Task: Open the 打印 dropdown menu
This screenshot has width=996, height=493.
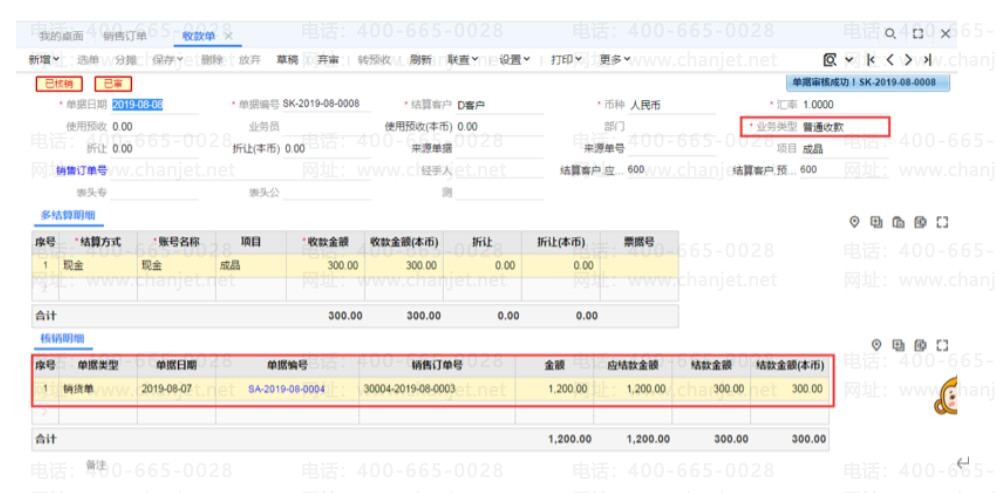Action: coord(565,60)
